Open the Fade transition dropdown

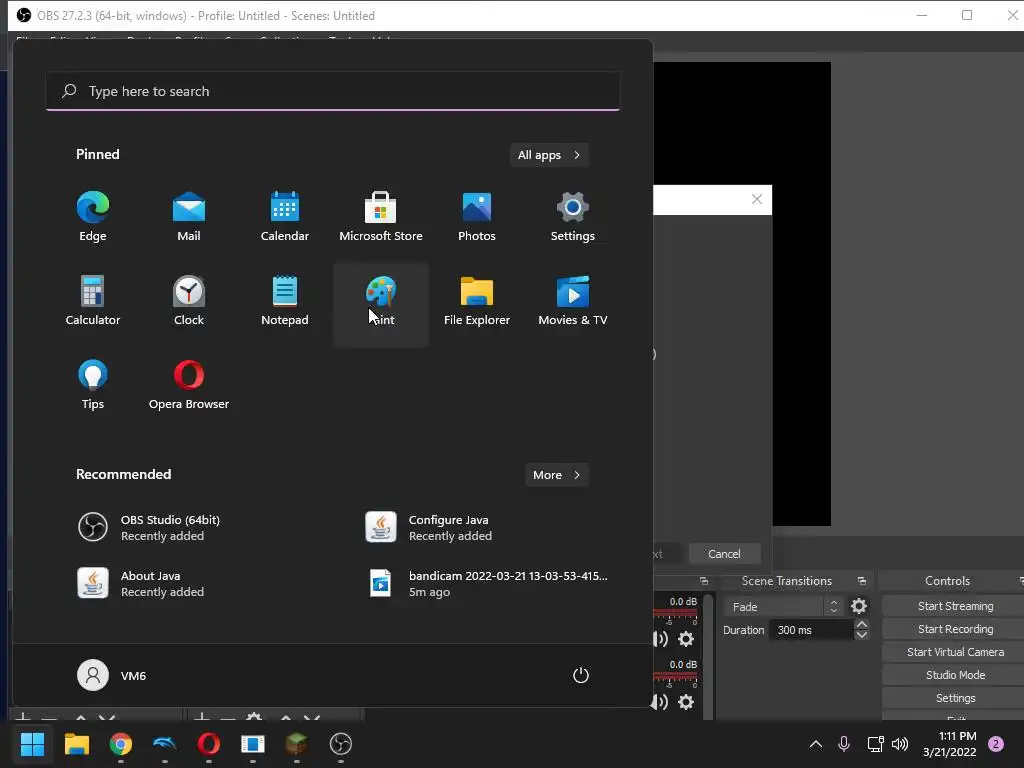783,607
